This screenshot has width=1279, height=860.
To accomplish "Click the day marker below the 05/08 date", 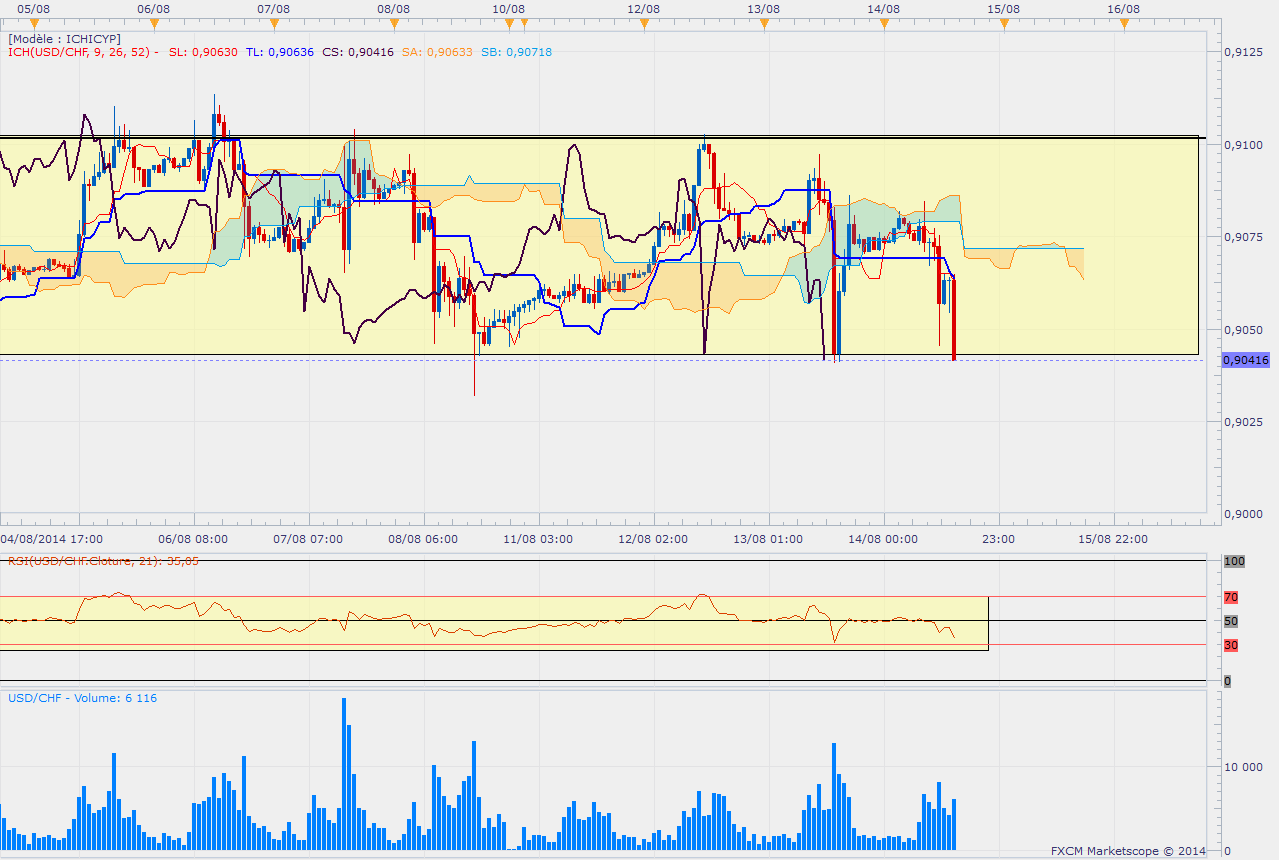I will (x=34, y=24).
